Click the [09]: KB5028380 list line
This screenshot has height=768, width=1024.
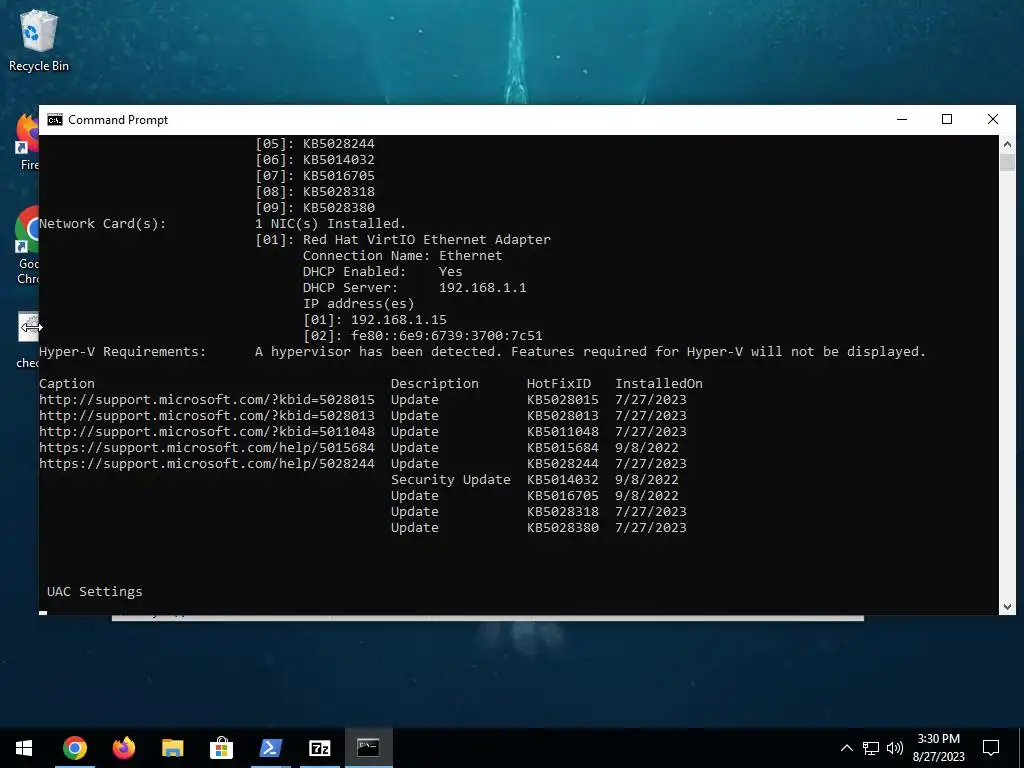[x=315, y=208]
